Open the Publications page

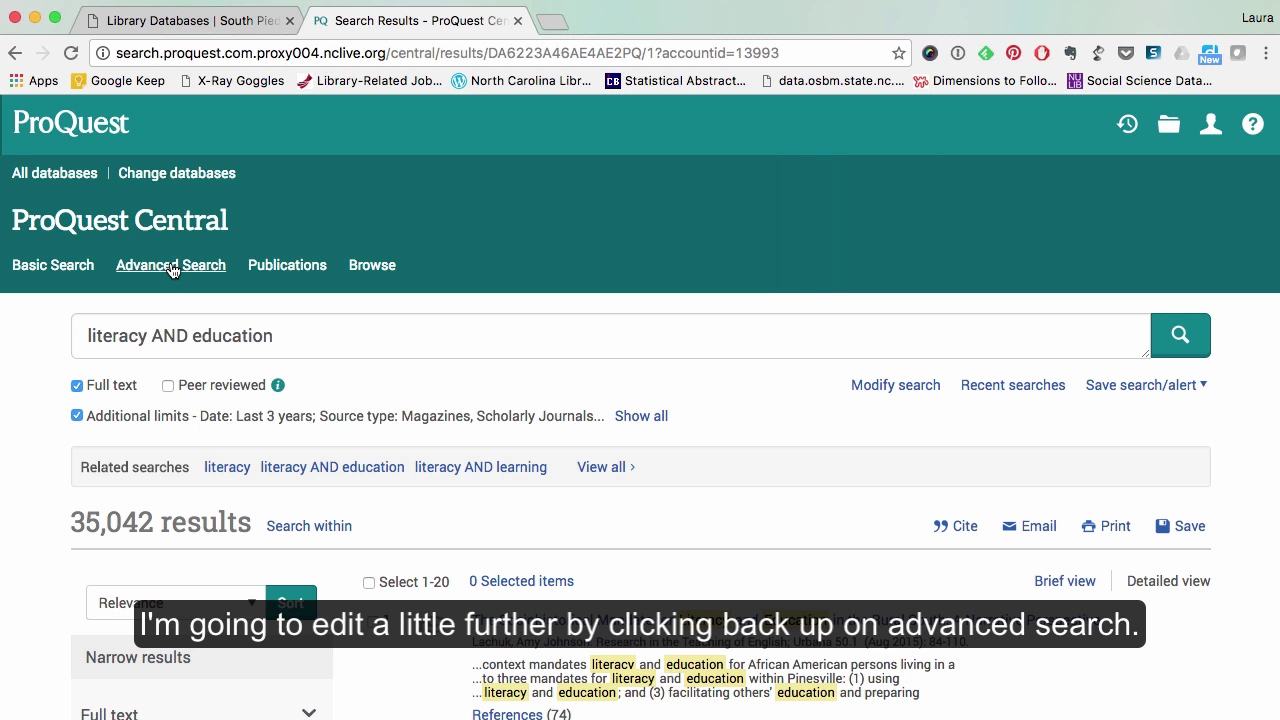(287, 265)
